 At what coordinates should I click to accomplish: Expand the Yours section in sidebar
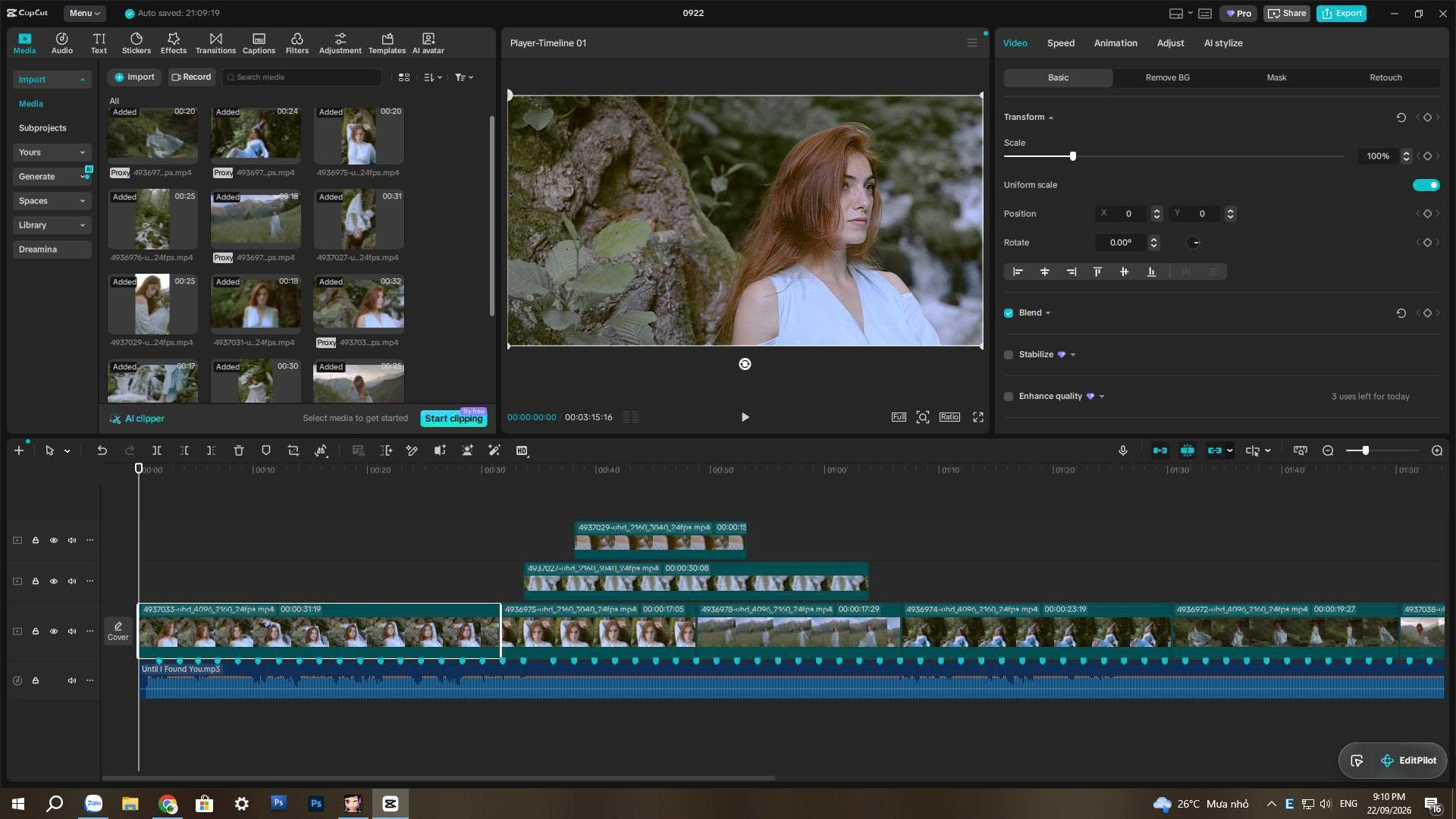point(52,152)
